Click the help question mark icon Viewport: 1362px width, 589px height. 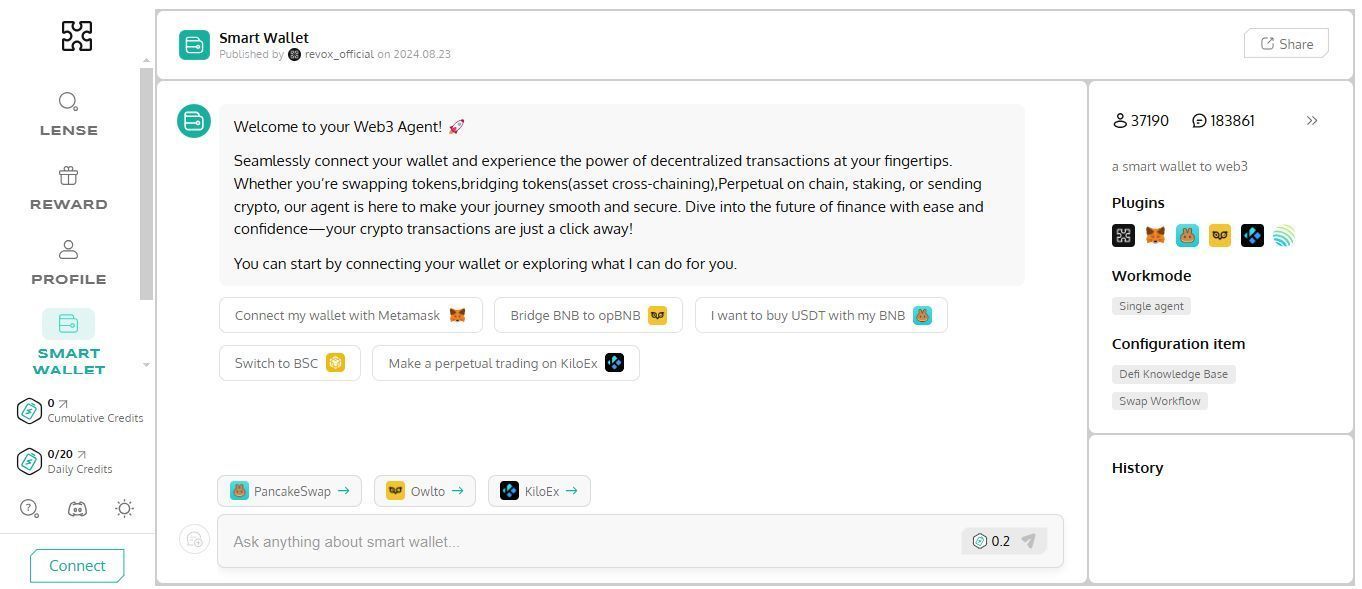coord(29,509)
